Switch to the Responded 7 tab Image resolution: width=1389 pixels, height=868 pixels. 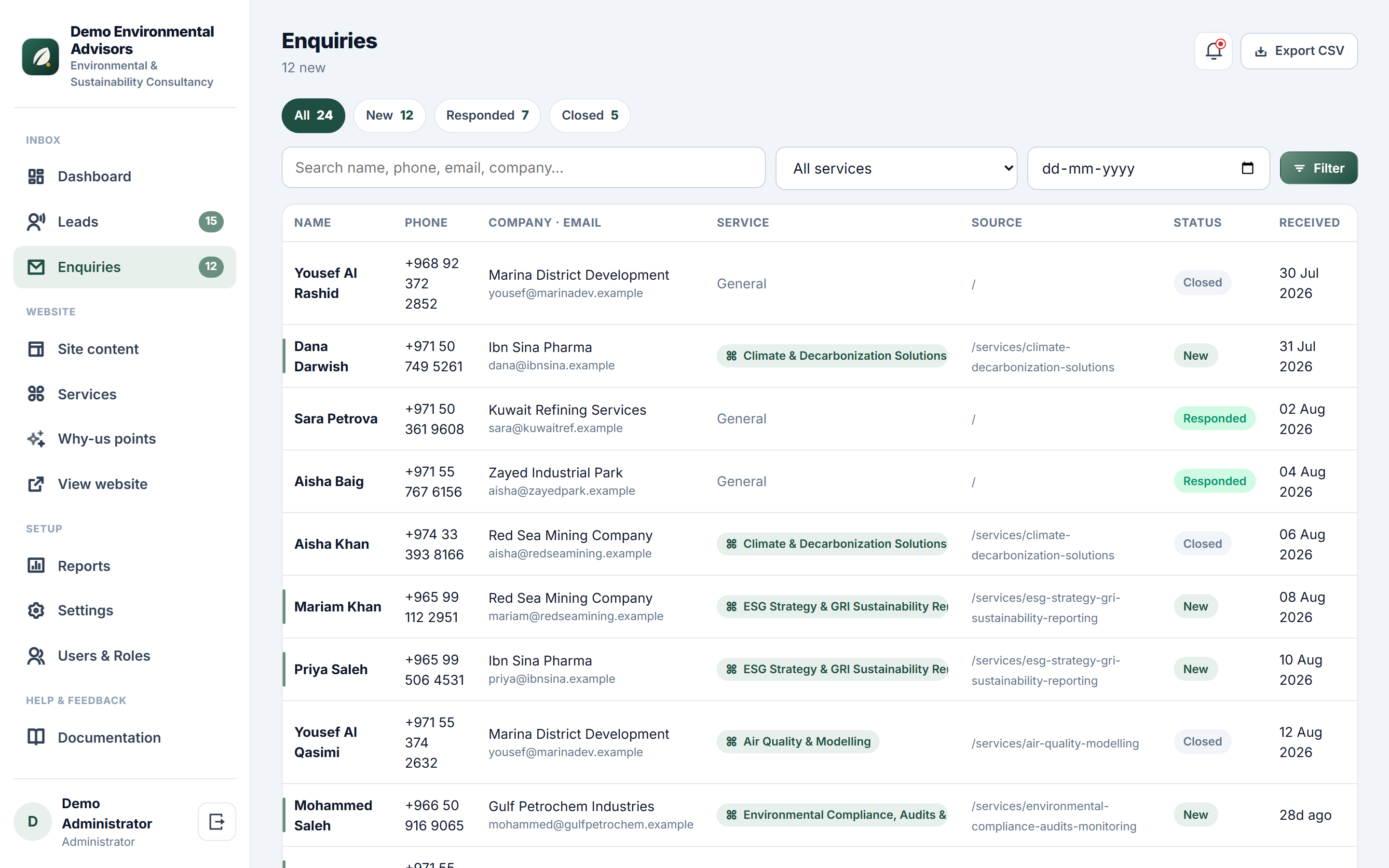pos(487,115)
